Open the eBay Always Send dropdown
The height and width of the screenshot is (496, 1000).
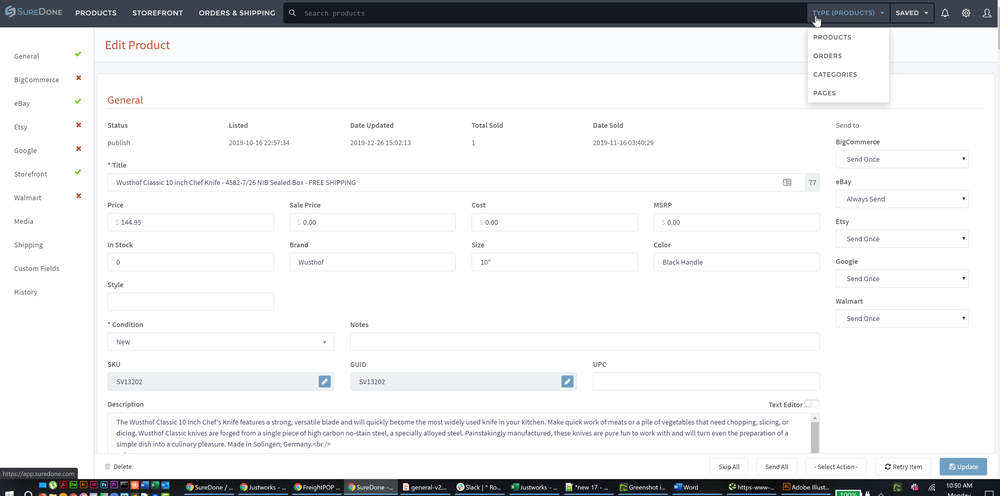coord(902,199)
